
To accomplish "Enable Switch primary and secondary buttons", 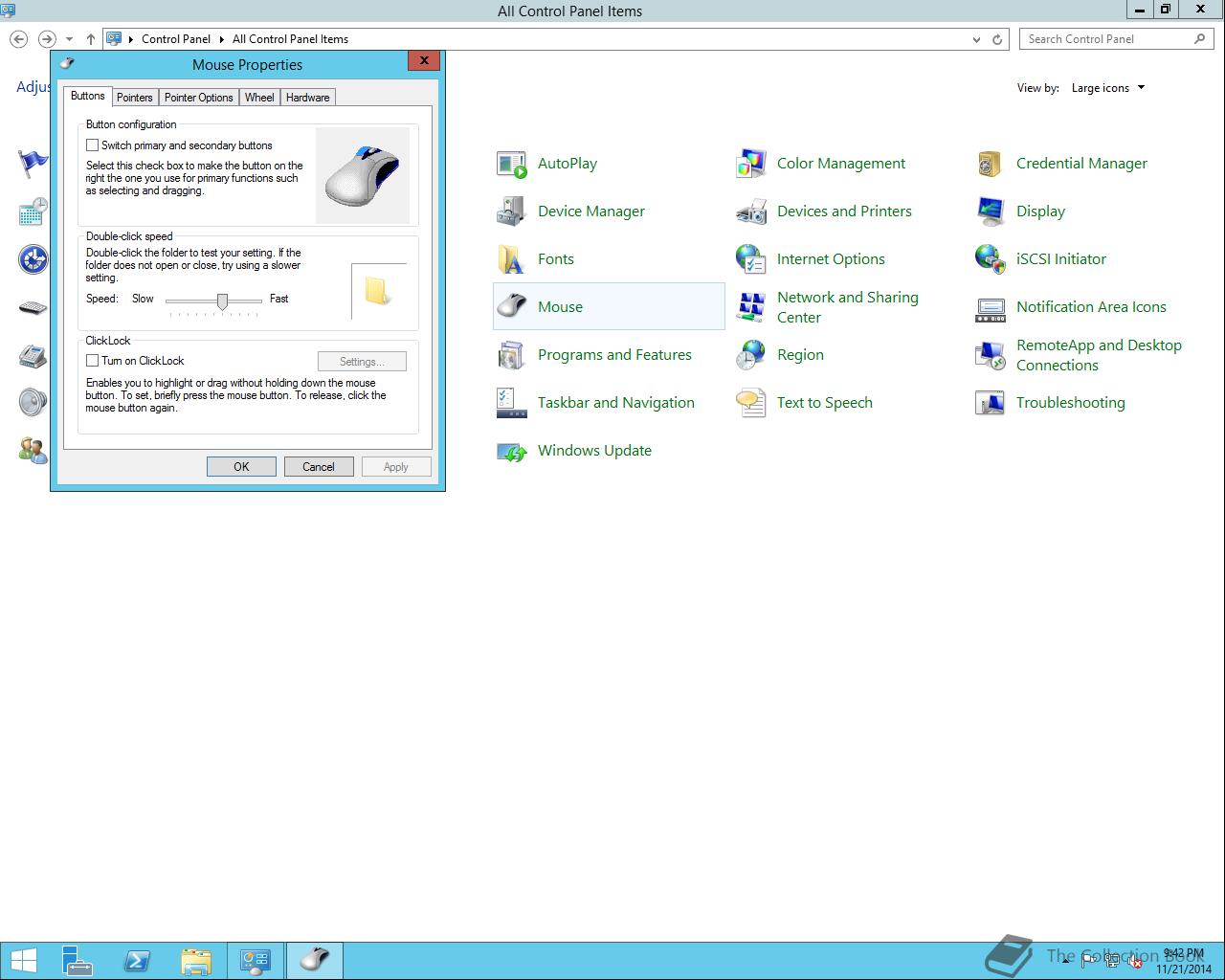I will coord(93,145).
